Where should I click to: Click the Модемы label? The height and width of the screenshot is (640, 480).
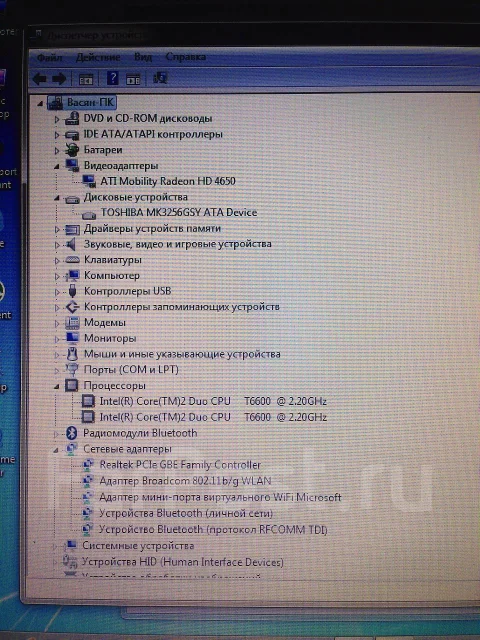tap(105, 322)
